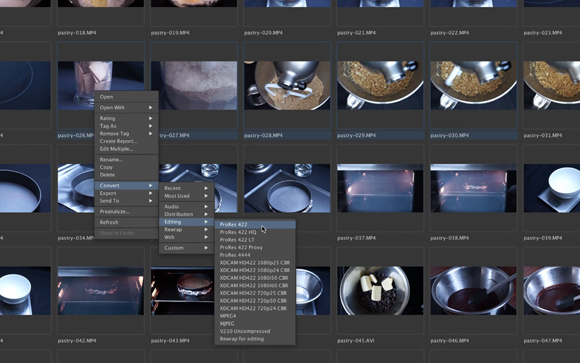The height and width of the screenshot is (363, 580).
Task: Select the ProRes 422 Proxy preset
Action: pos(255,247)
